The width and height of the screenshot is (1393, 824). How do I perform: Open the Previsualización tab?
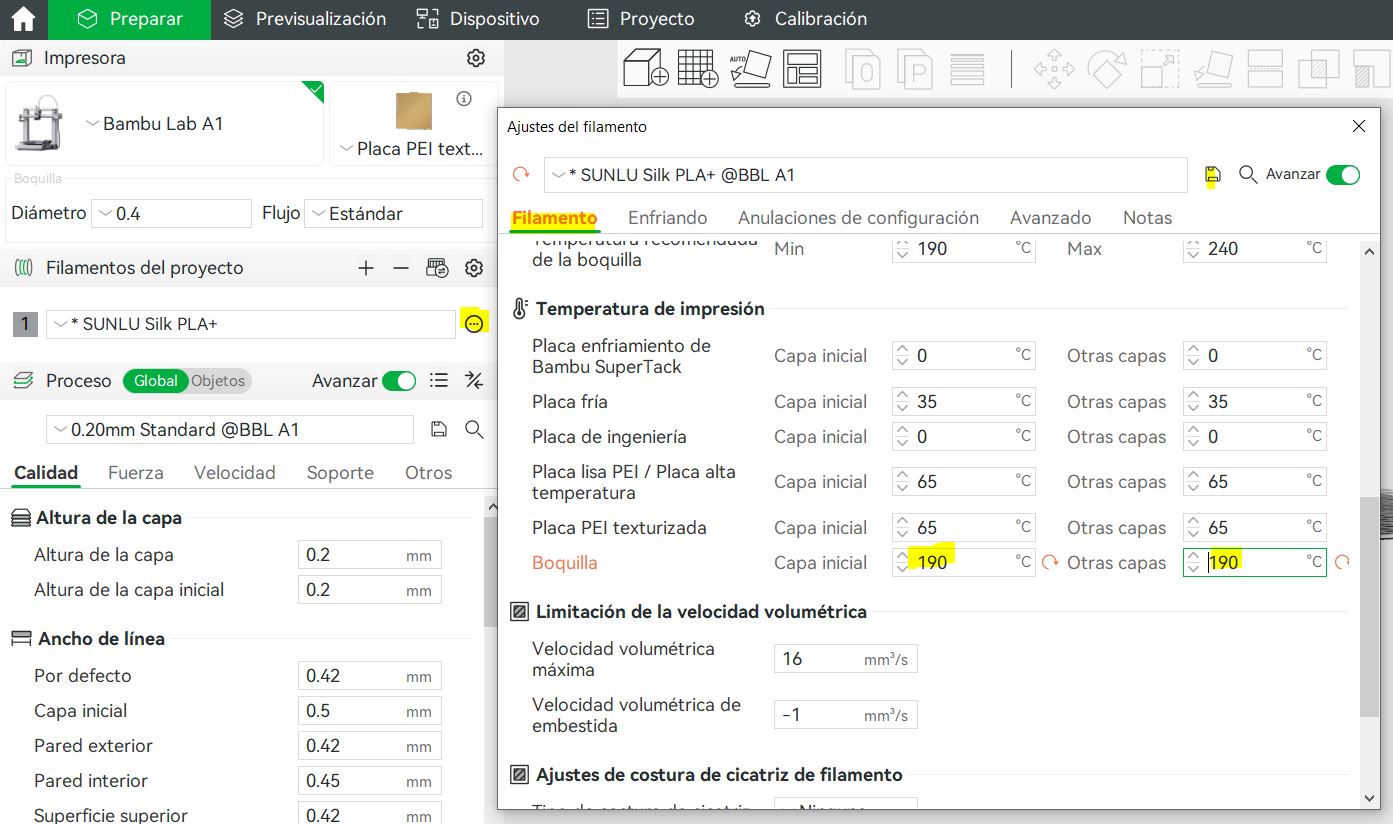point(305,19)
